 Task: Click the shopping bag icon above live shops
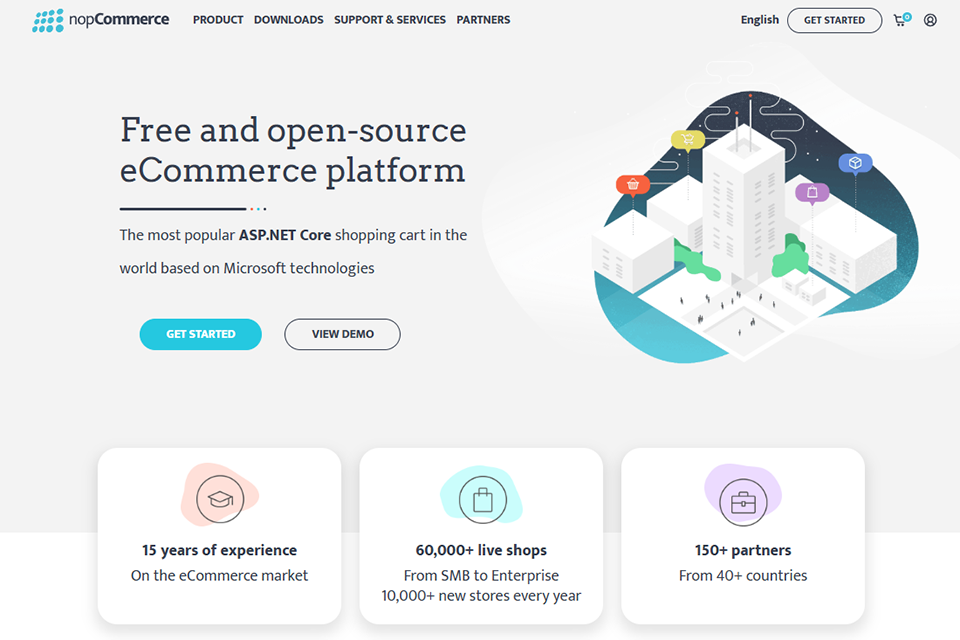[482, 500]
